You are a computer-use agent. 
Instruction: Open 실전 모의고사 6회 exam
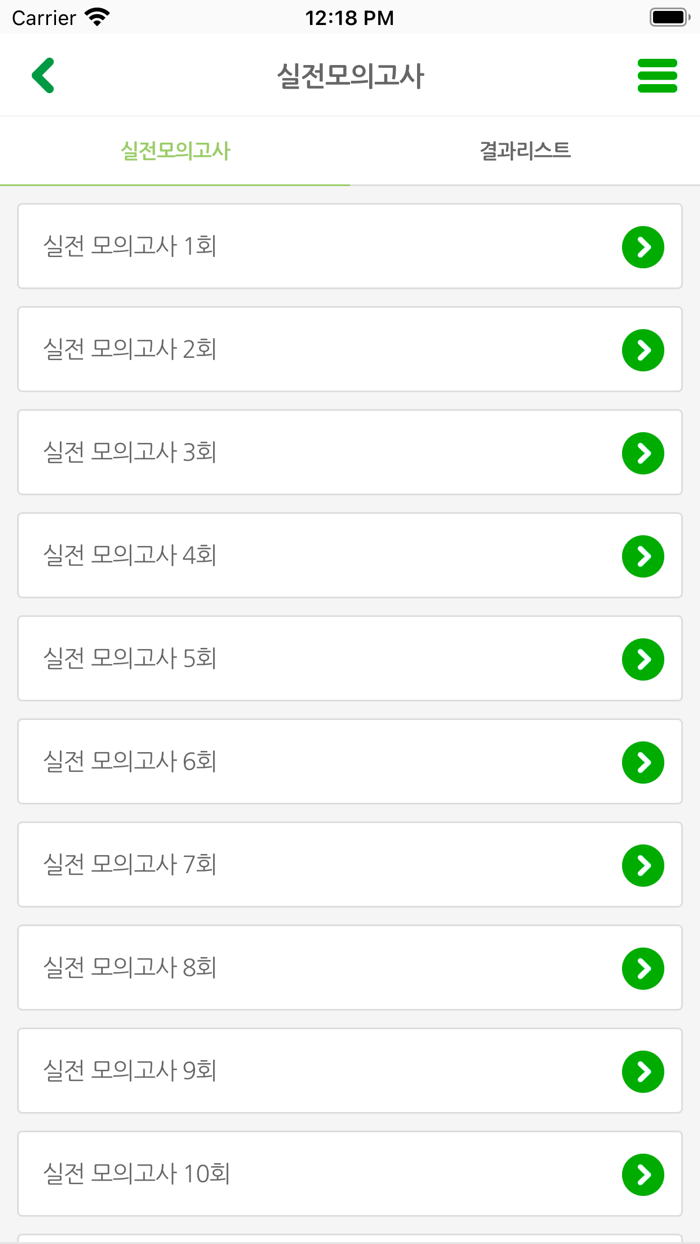click(x=300, y=761)
